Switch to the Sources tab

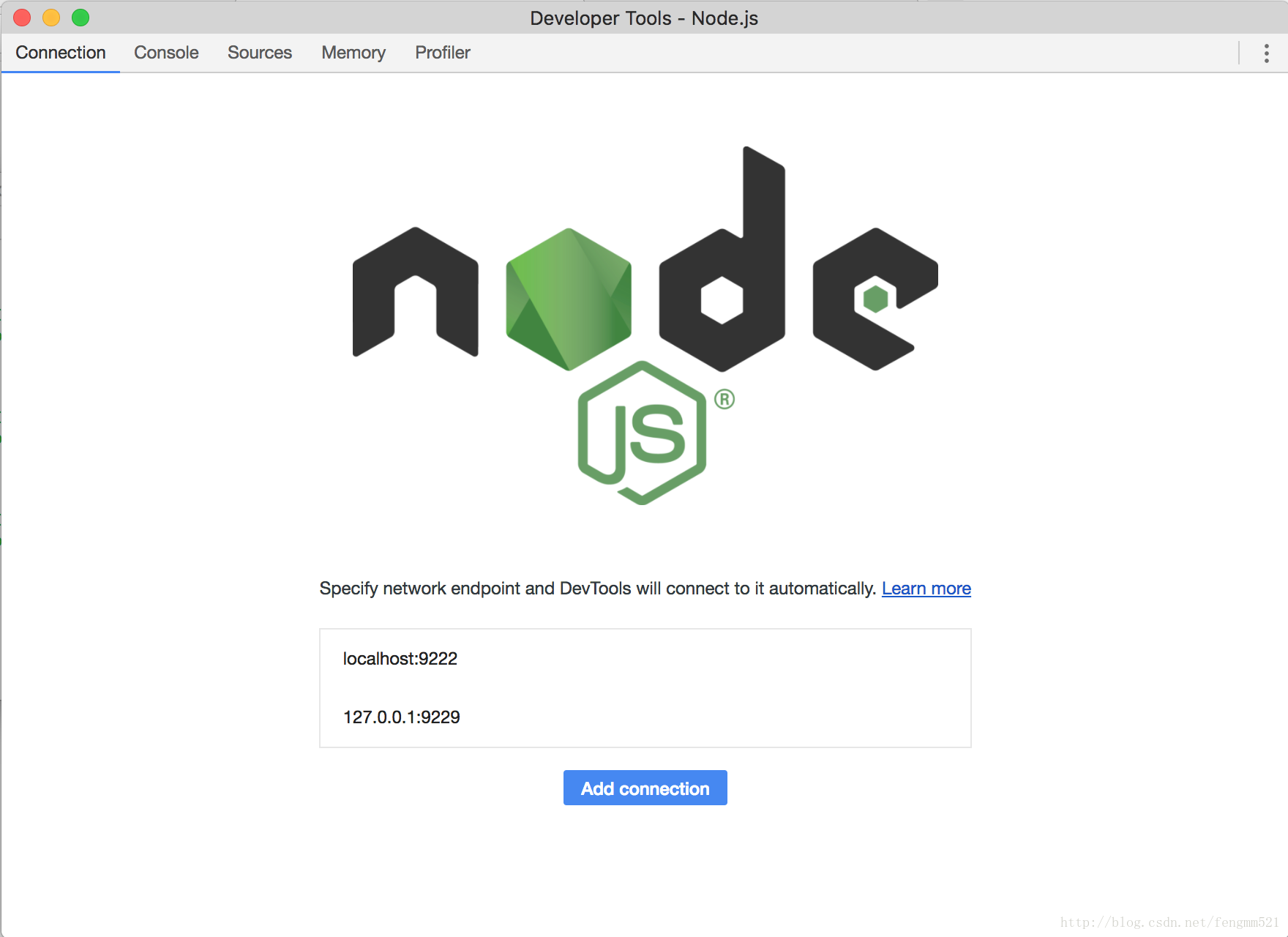[x=260, y=53]
